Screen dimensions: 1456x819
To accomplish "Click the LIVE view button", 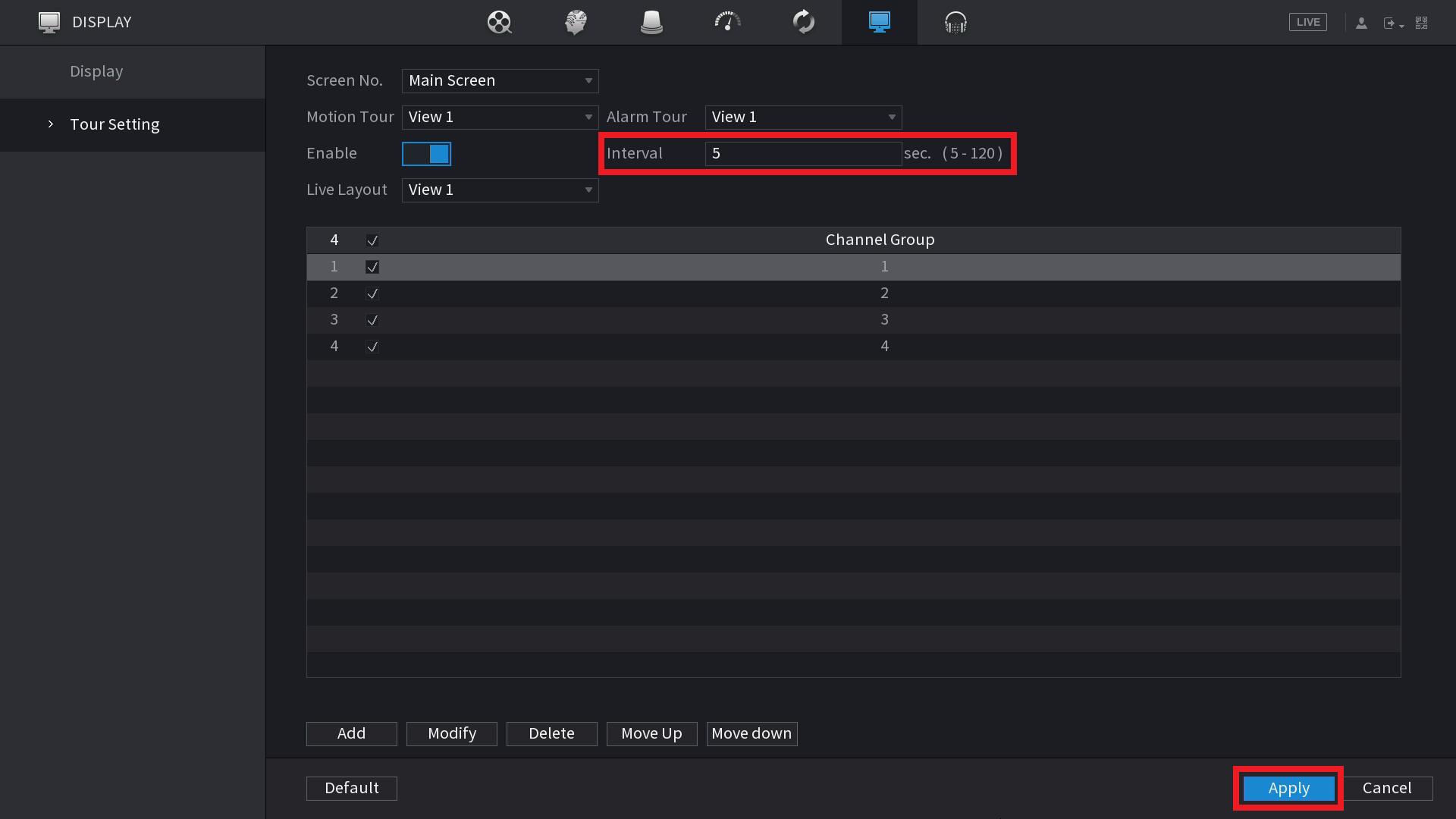I will pos(1307,22).
